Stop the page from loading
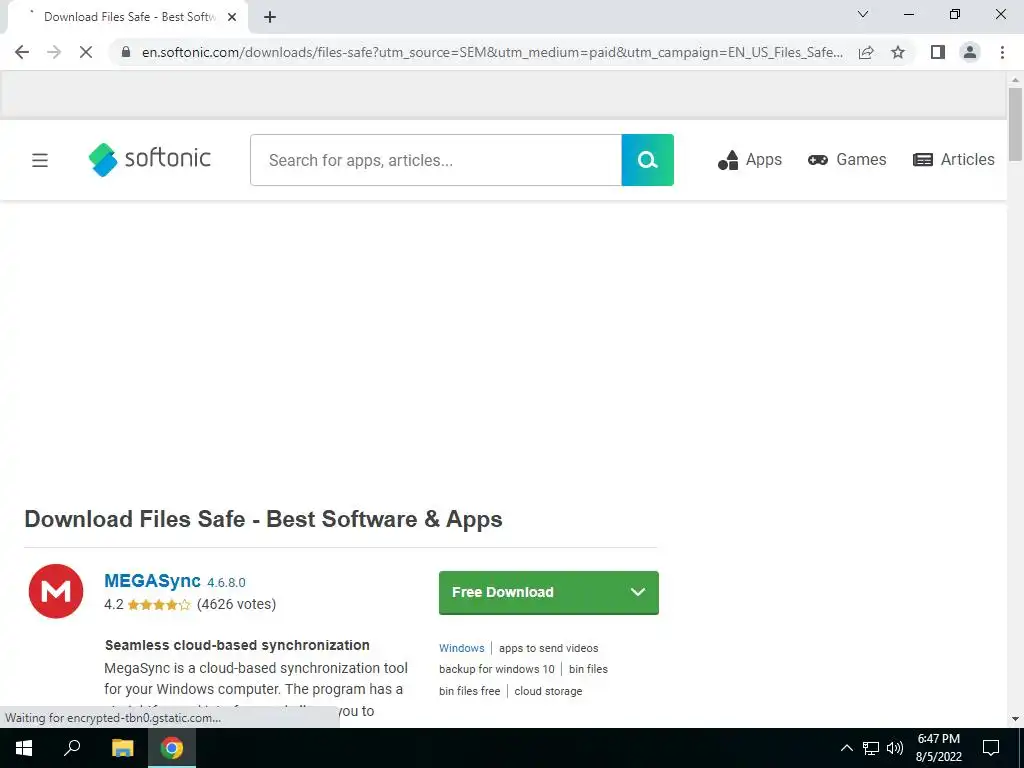This screenshot has height=768, width=1024. point(86,52)
